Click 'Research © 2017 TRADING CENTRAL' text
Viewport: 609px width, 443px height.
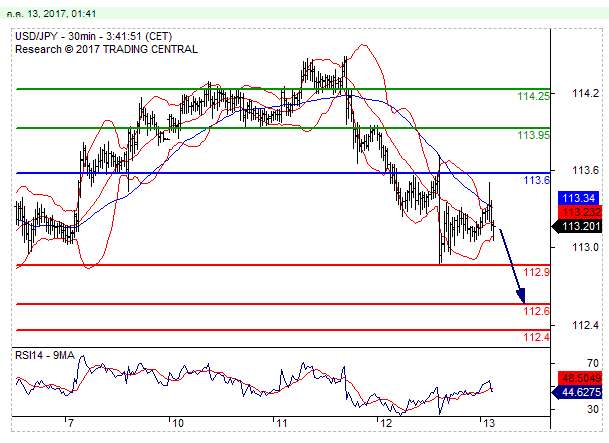pos(106,49)
